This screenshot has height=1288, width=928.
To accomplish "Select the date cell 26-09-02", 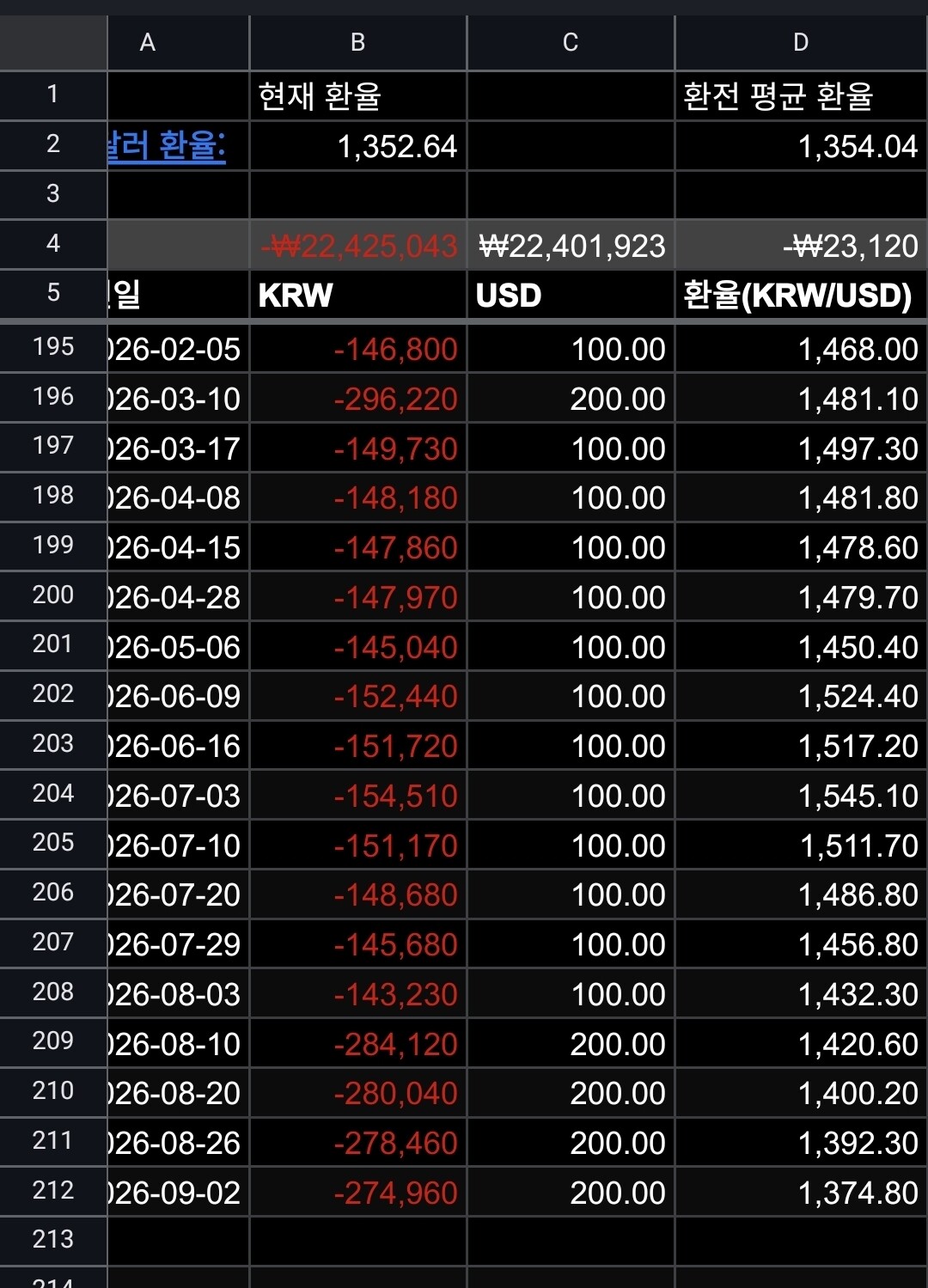I will pos(178,1192).
